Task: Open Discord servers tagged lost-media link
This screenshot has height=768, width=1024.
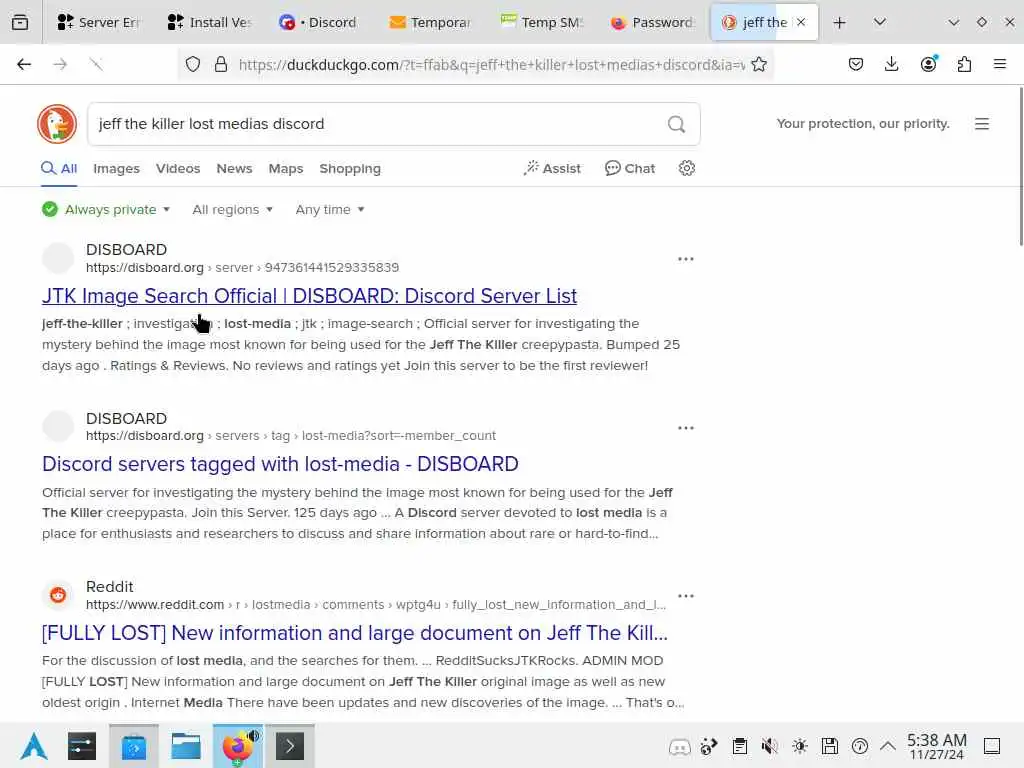Action: coord(280,464)
